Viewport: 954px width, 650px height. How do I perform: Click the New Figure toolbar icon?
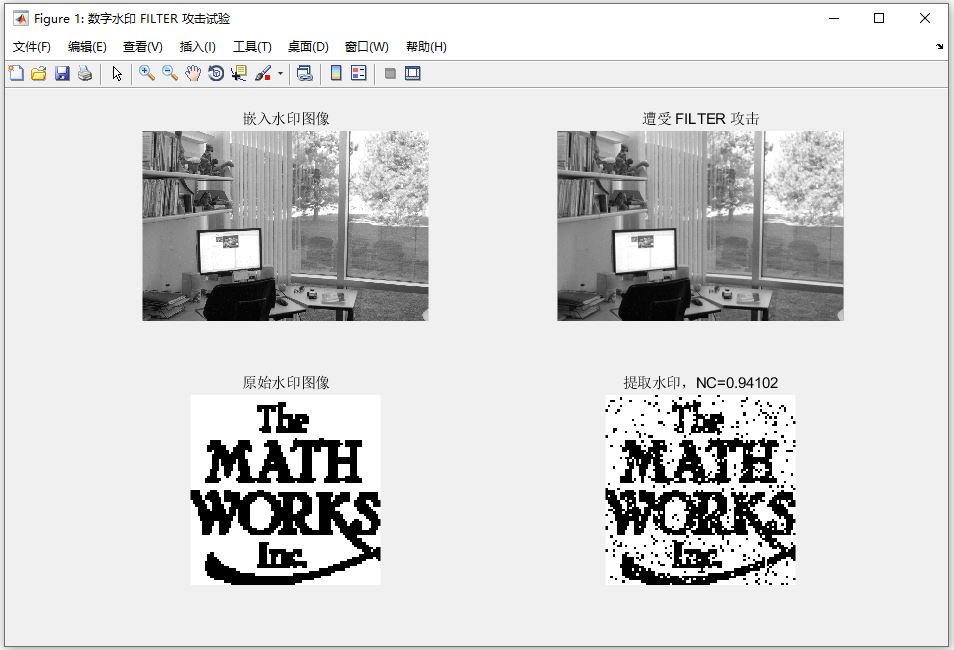pyautogui.click(x=16, y=74)
